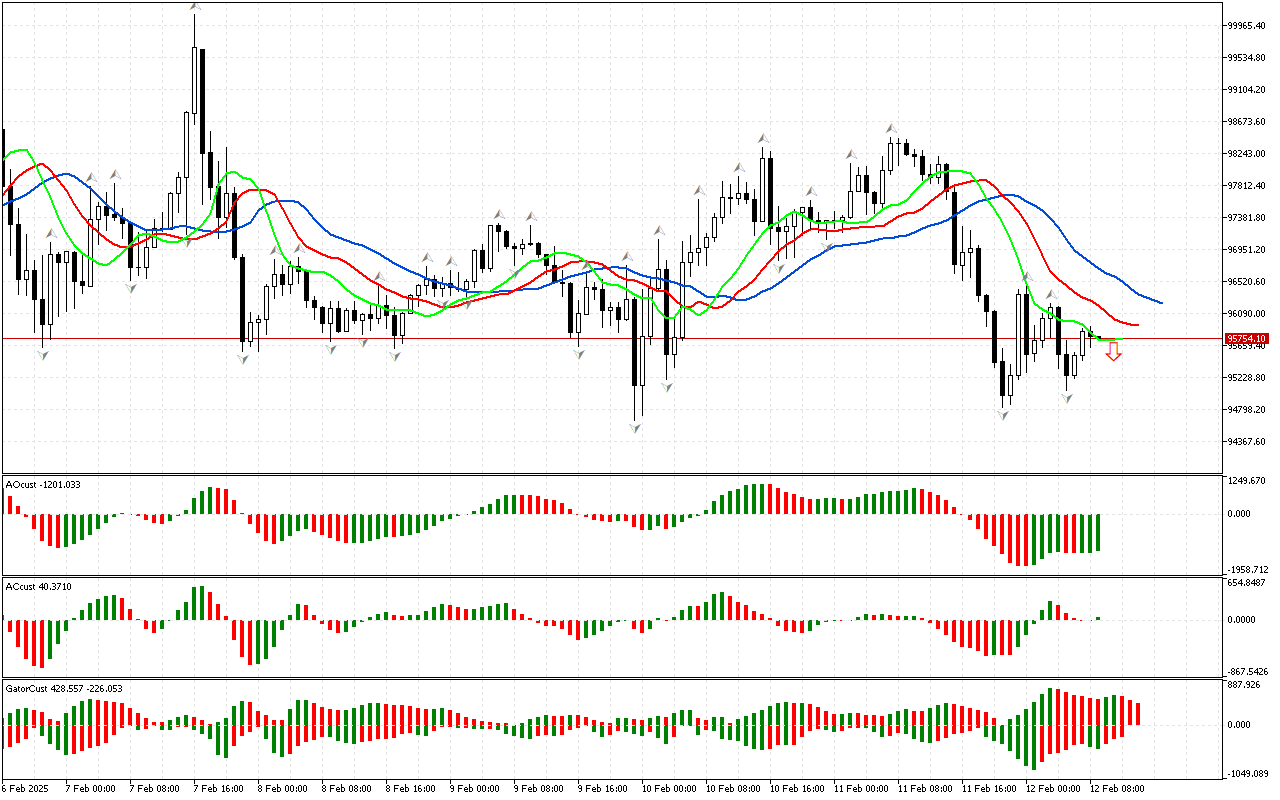Click the up fractal above the highest candle
1280x800 pixels.
[195, 8]
